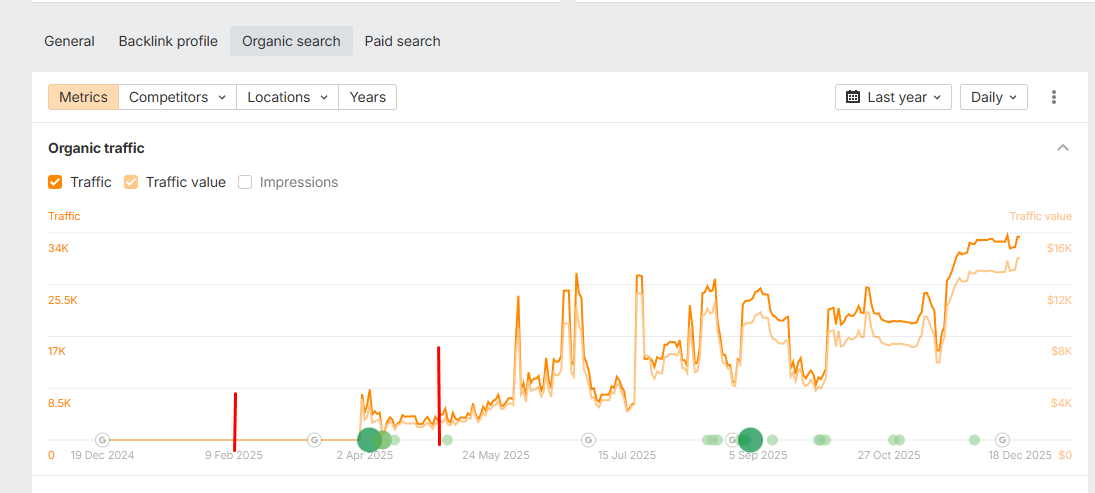Screen dimensions: 1095x493
Task: Go to the Paid search tab
Action: pos(402,41)
